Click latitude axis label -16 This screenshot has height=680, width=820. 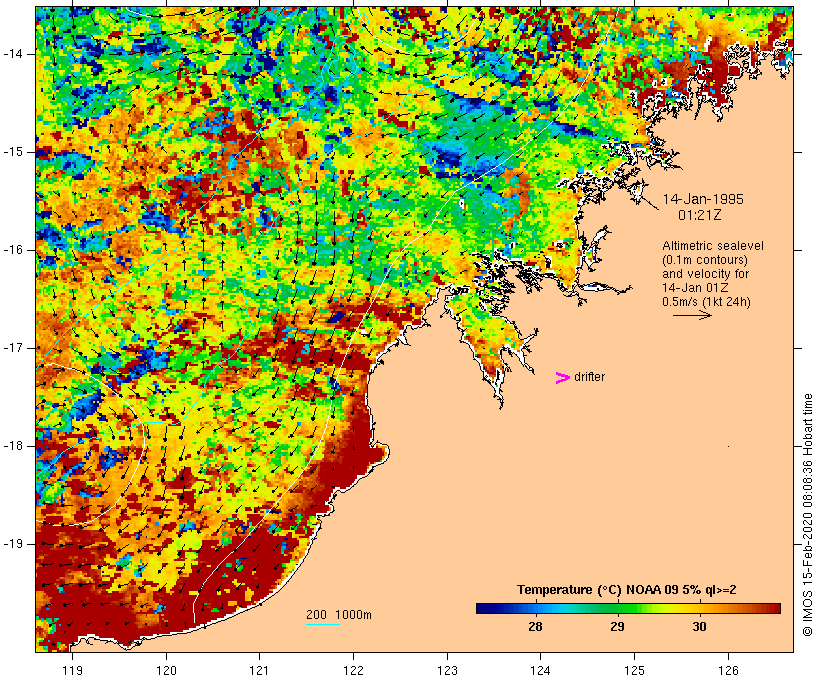click(13, 250)
